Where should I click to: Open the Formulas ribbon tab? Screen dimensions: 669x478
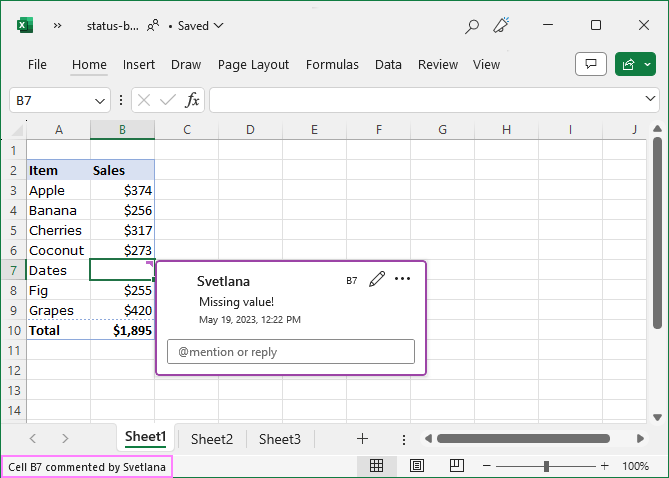click(332, 64)
